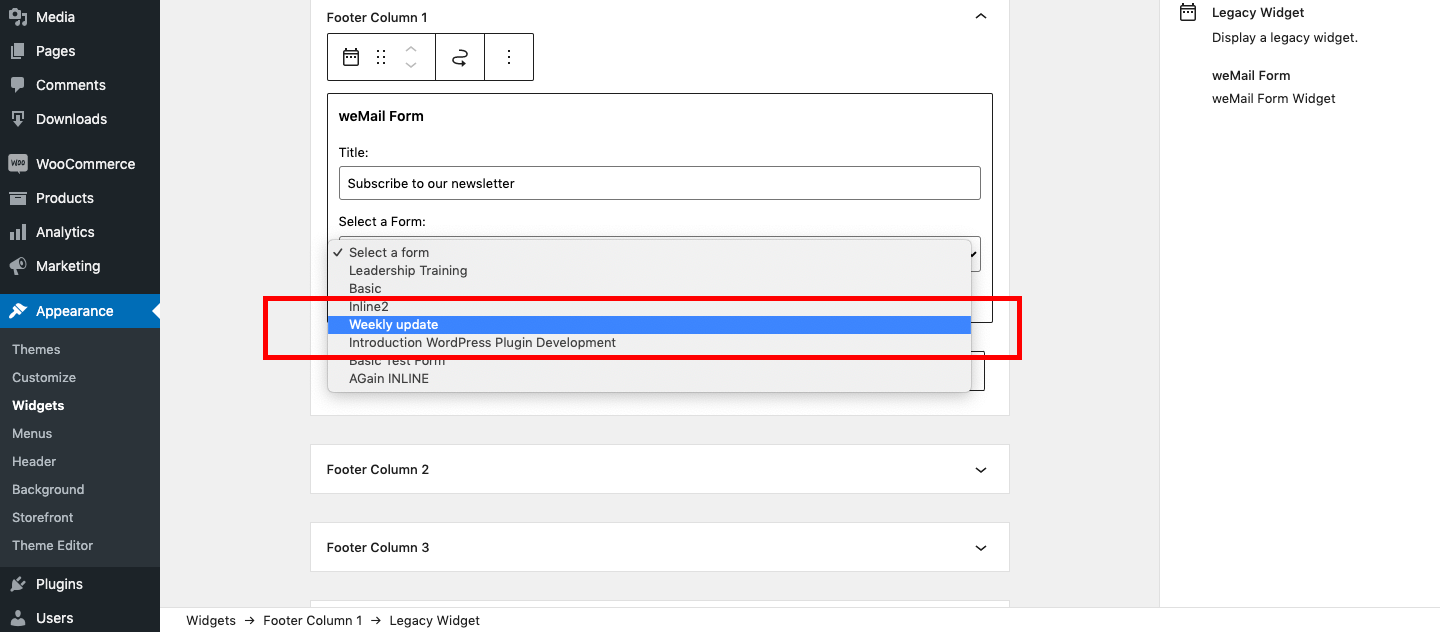Click the Legacy Widget calendar icon in sidebar
This screenshot has width=1440, height=632.
(x=1187, y=12)
